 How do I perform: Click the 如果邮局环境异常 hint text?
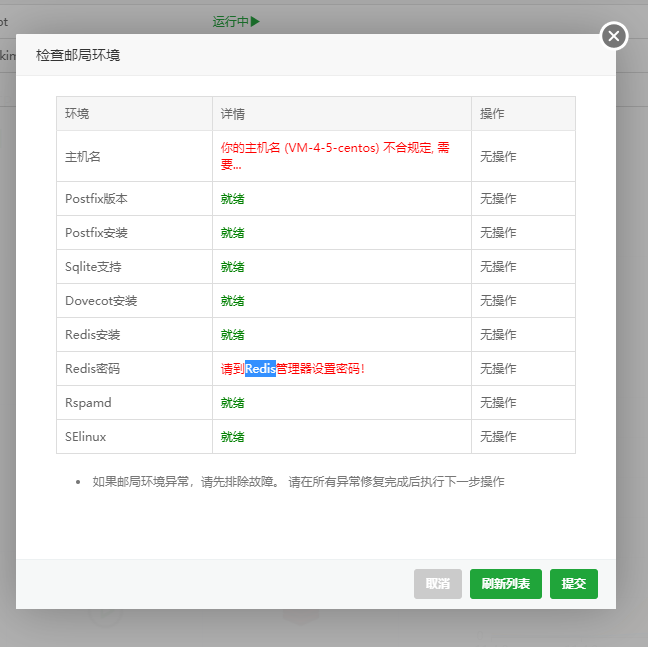pos(298,481)
